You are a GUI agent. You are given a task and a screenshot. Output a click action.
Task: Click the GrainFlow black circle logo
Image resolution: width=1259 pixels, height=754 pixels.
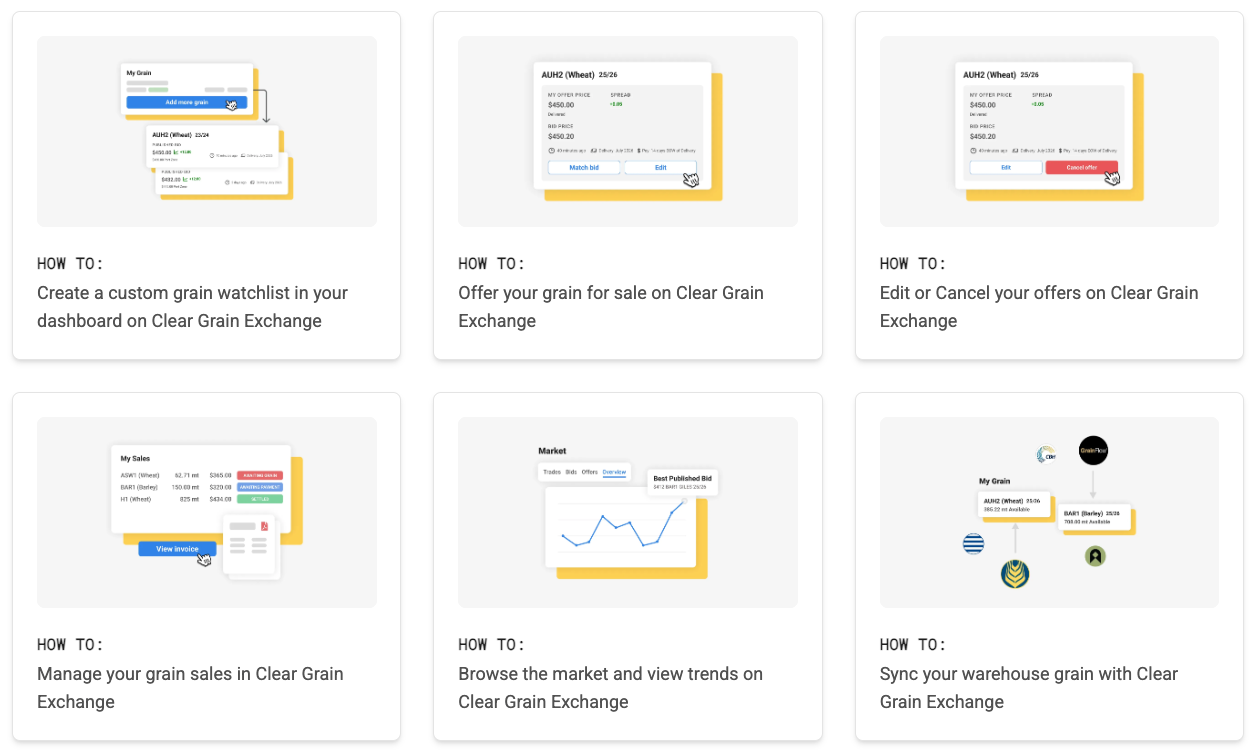[x=1093, y=451]
